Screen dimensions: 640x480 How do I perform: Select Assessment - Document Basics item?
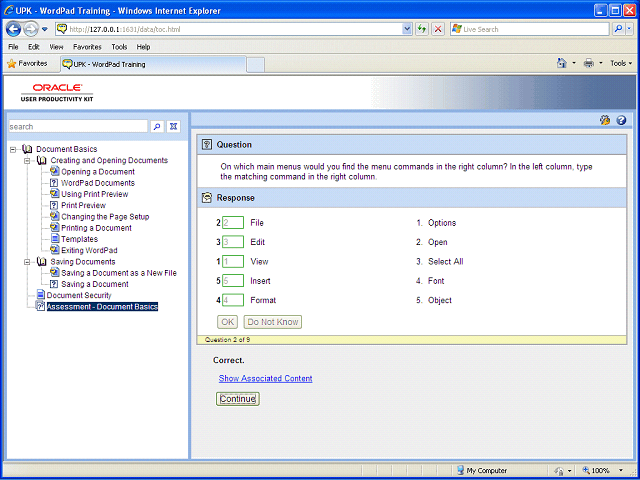click(102, 307)
